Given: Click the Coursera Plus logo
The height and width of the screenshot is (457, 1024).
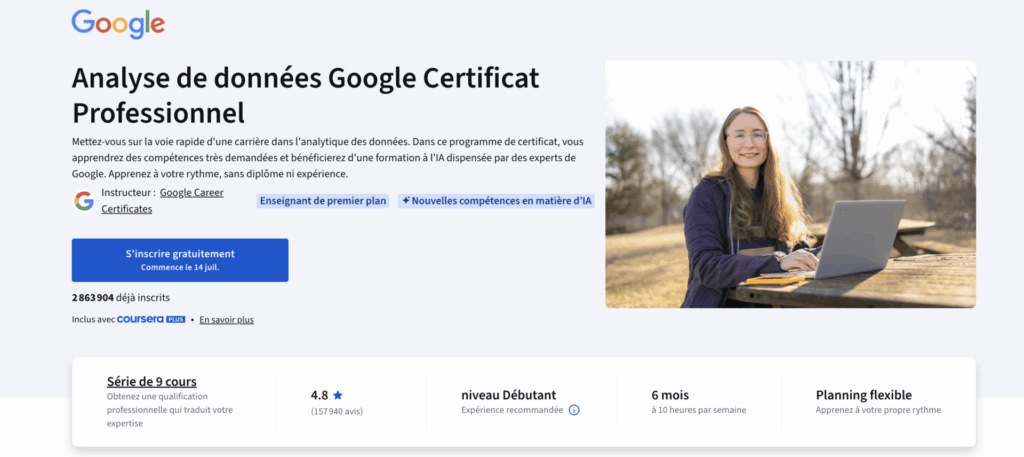Looking at the screenshot, I should tap(151, 319).
